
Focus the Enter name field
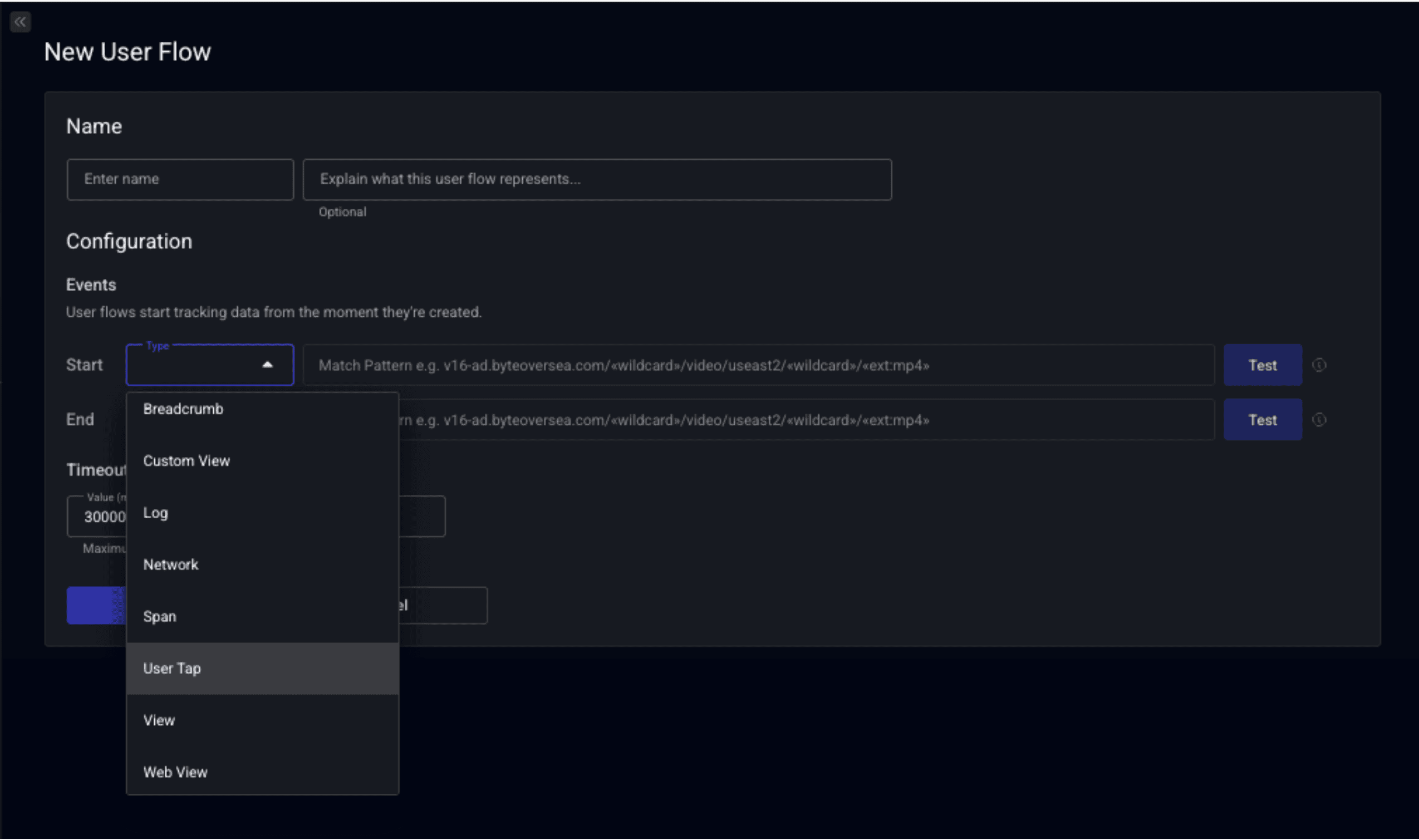pos(180,179)
